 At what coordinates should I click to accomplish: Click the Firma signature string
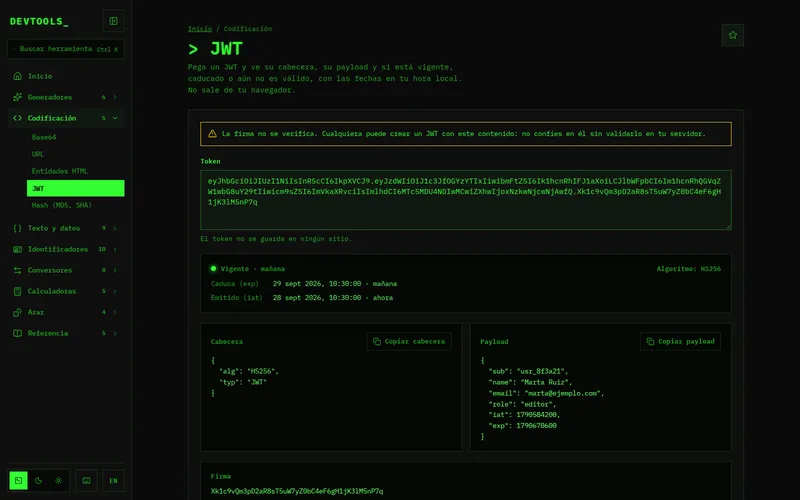click(x=297, y=491)
